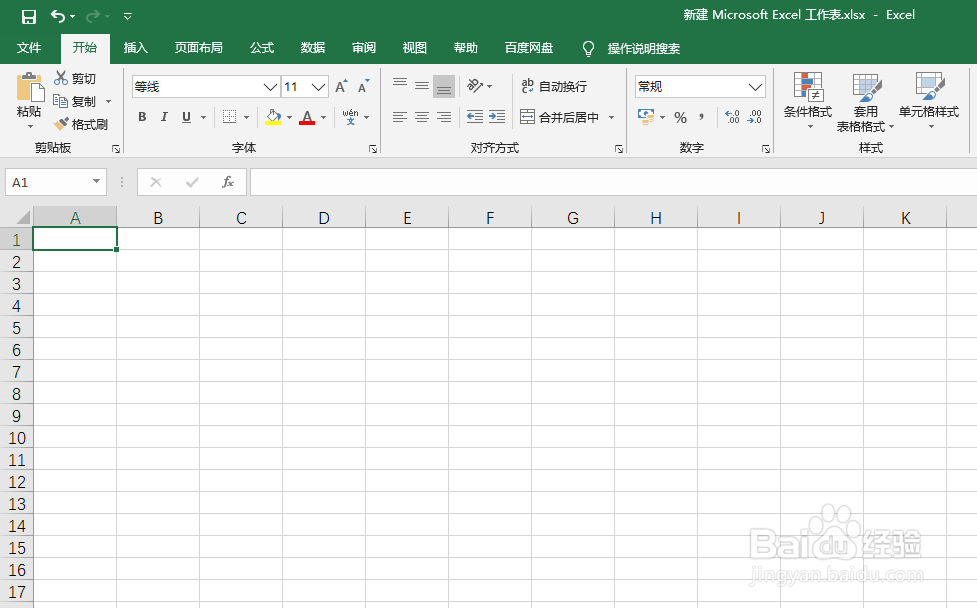Click the Name Box showing A1
This screenshot has width=977, height=608.
48,182
